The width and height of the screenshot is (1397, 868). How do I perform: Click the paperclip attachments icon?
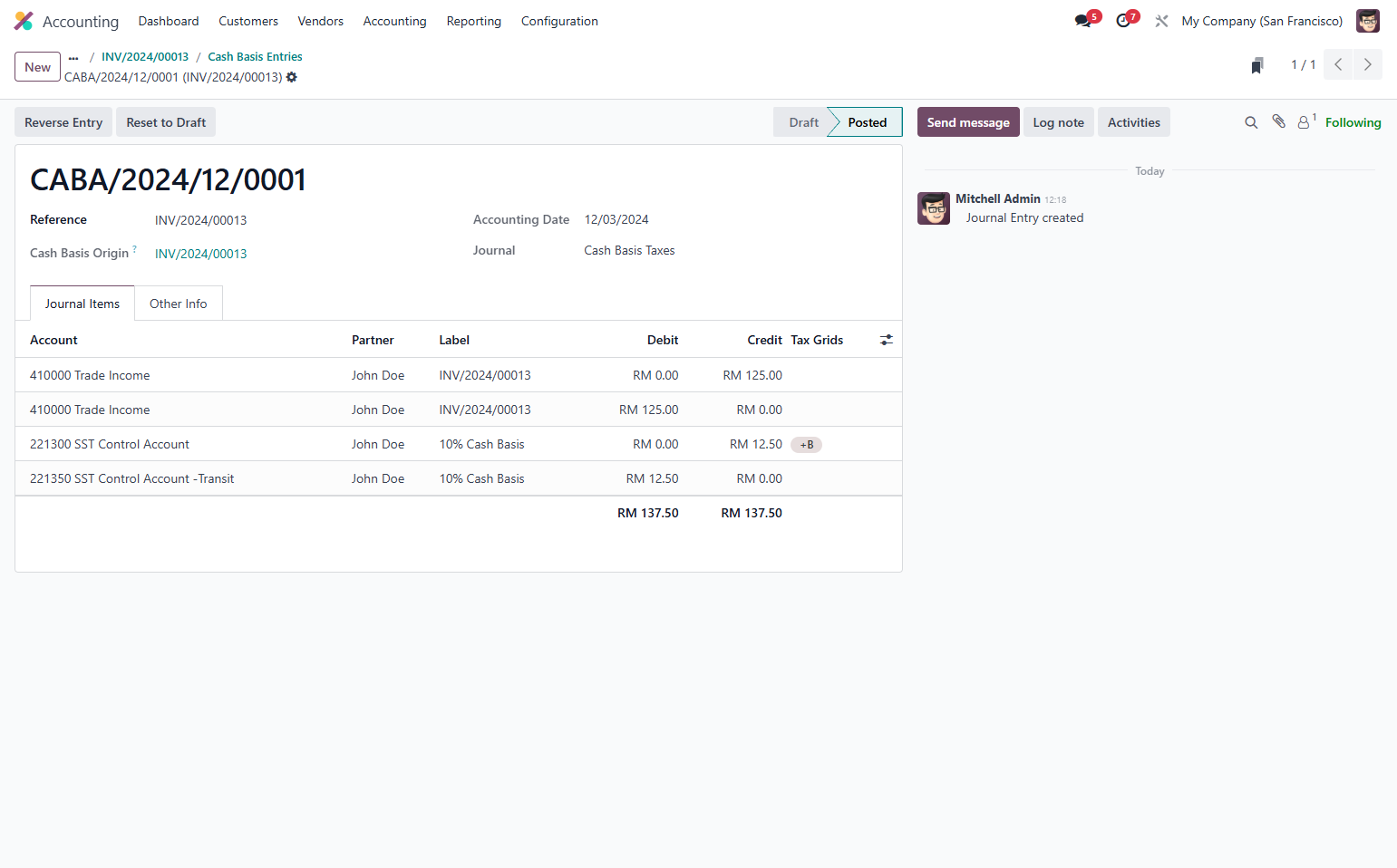pyautogui.click(x=1278, y=121)
